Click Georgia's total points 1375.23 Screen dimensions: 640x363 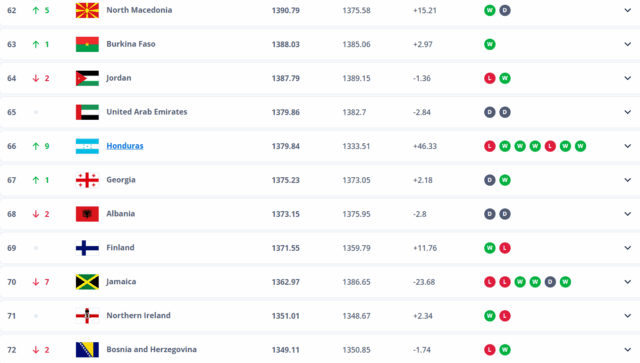[286, 180]
